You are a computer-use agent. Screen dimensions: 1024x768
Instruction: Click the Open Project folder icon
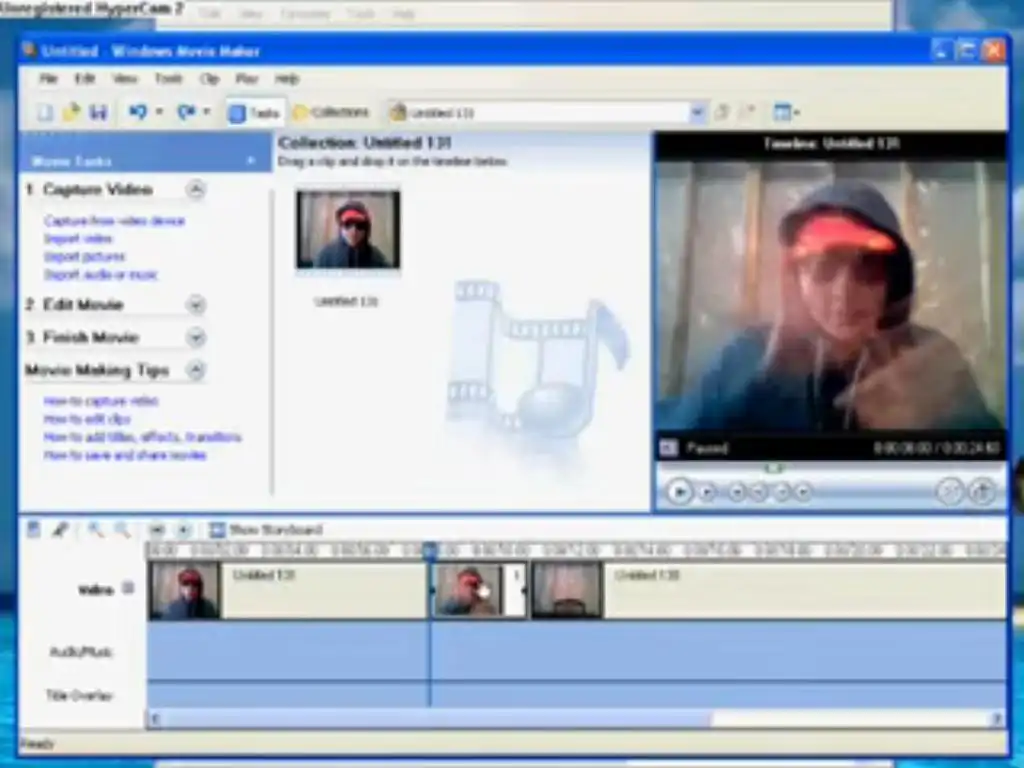point(71,112)
